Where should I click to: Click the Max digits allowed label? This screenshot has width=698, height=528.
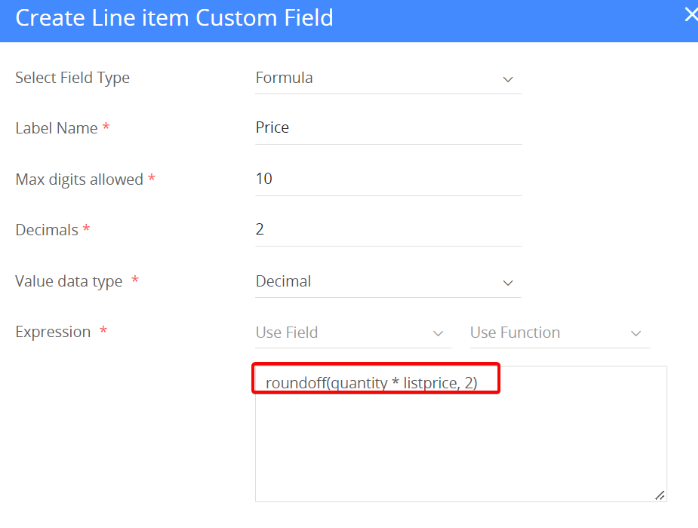tap(79, 180)
